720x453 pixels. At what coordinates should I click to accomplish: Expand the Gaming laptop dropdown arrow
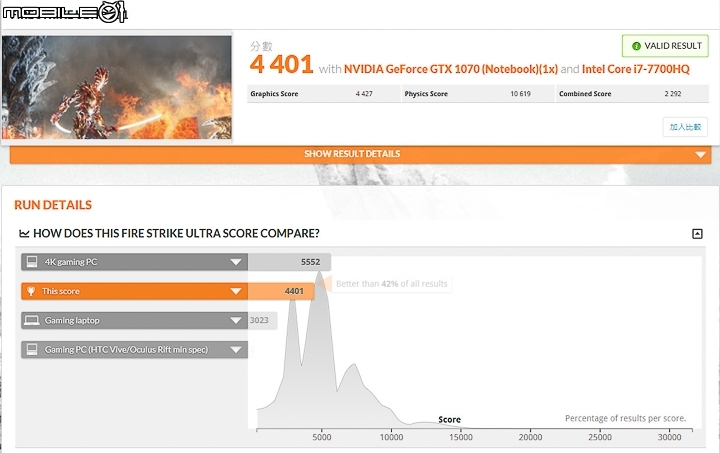[x=236, y=320]
